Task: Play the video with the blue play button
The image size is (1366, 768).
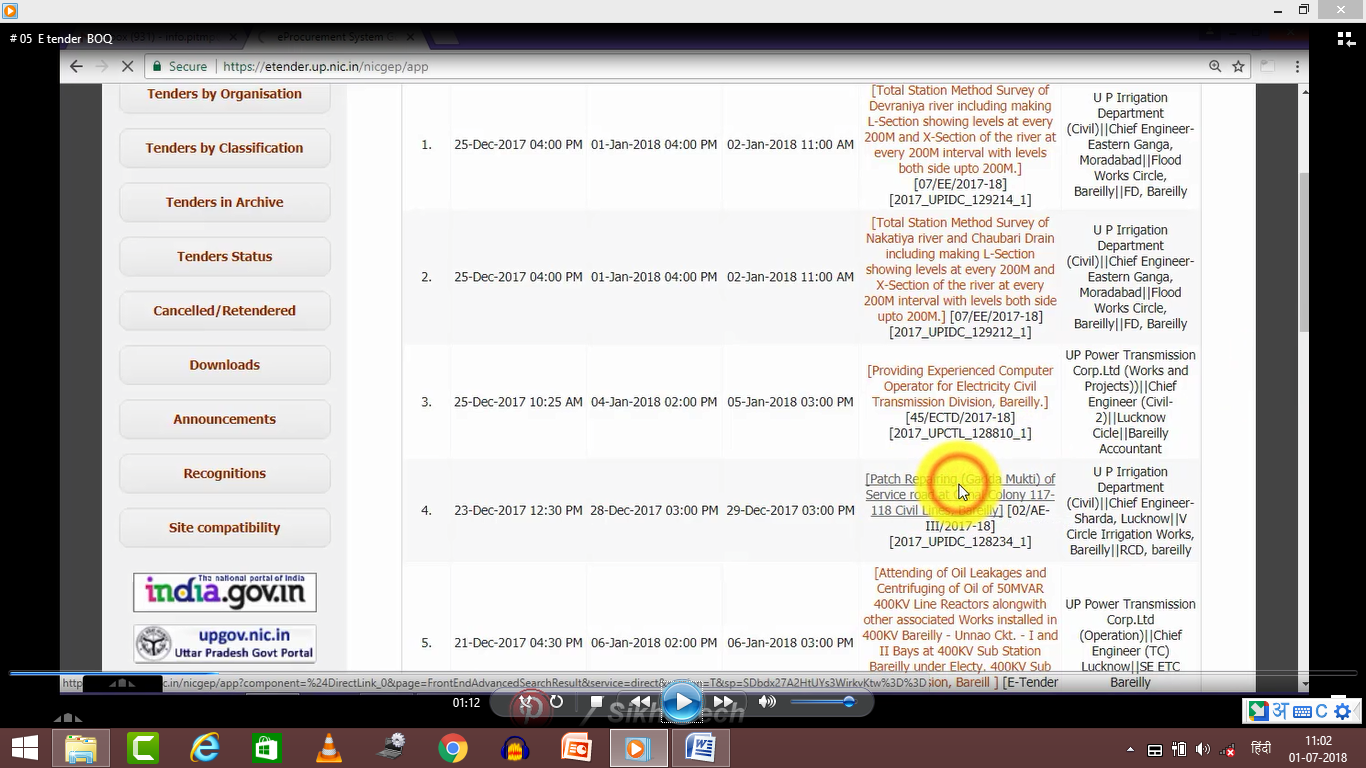Action: [x=683, y=702]
